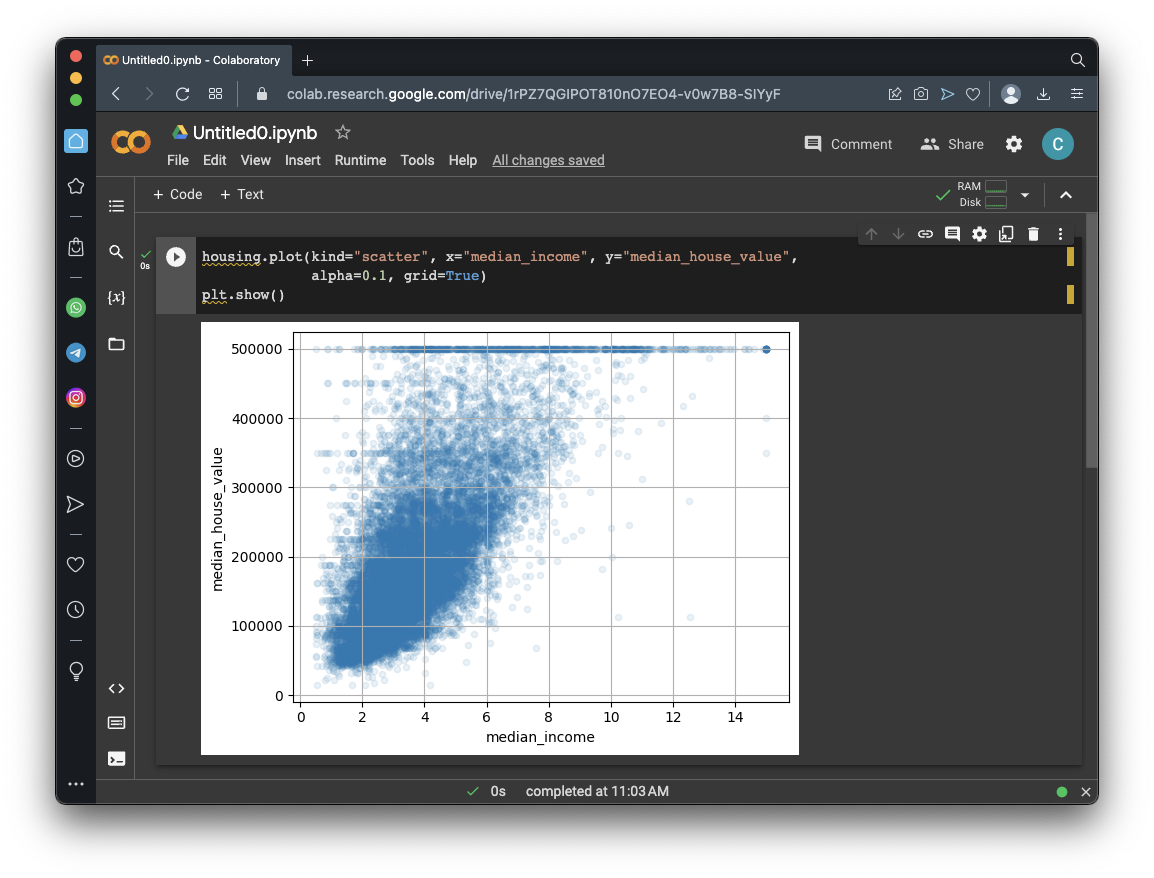This screenshot has width=1154, height=878.
Task: Open the table of contents panel
Action: click(116, 206)
